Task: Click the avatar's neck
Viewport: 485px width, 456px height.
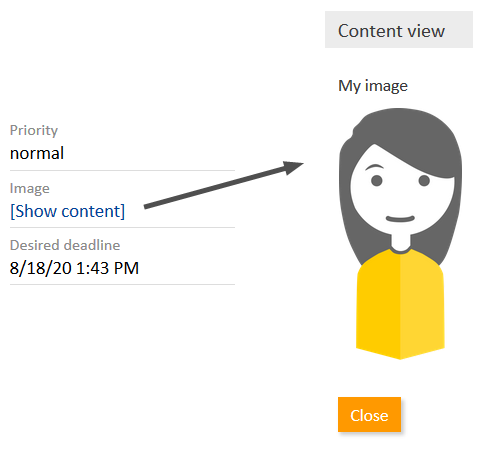Action: (400, 242)
